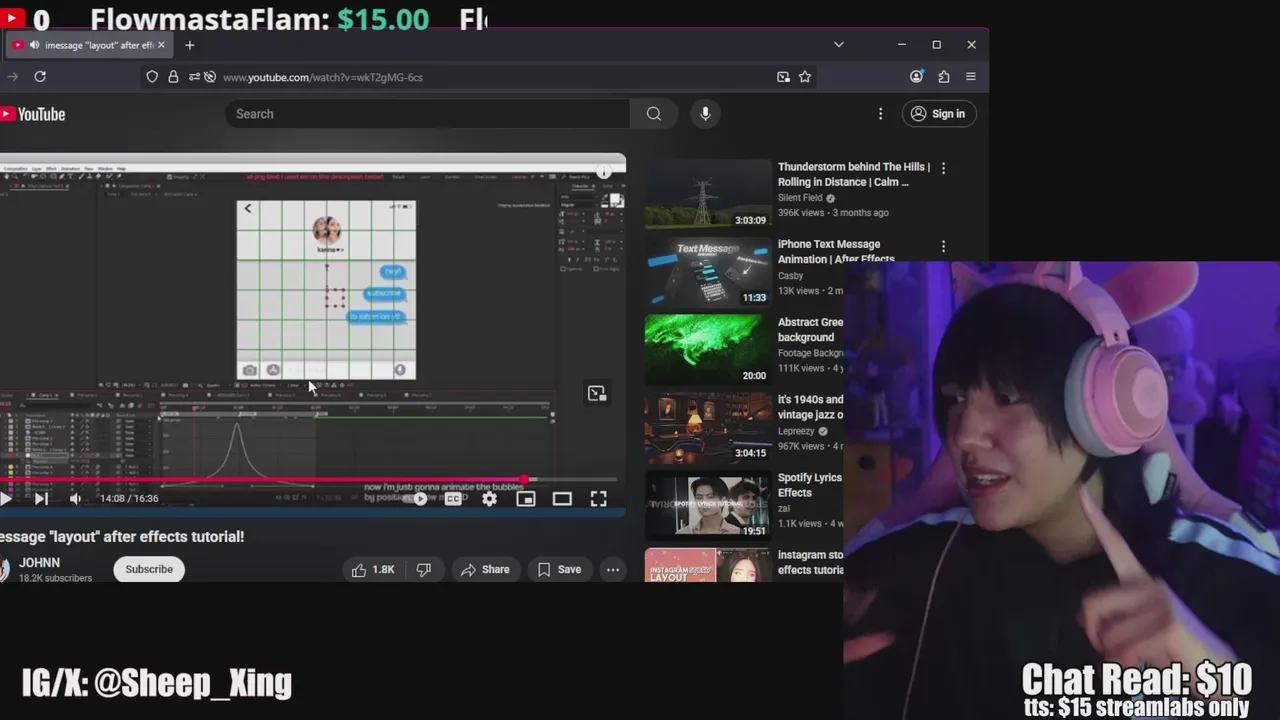Toggle the autoplay switch in player
Image resolution: width=1280 pixels, height=720 pixels.
[420, 498]
